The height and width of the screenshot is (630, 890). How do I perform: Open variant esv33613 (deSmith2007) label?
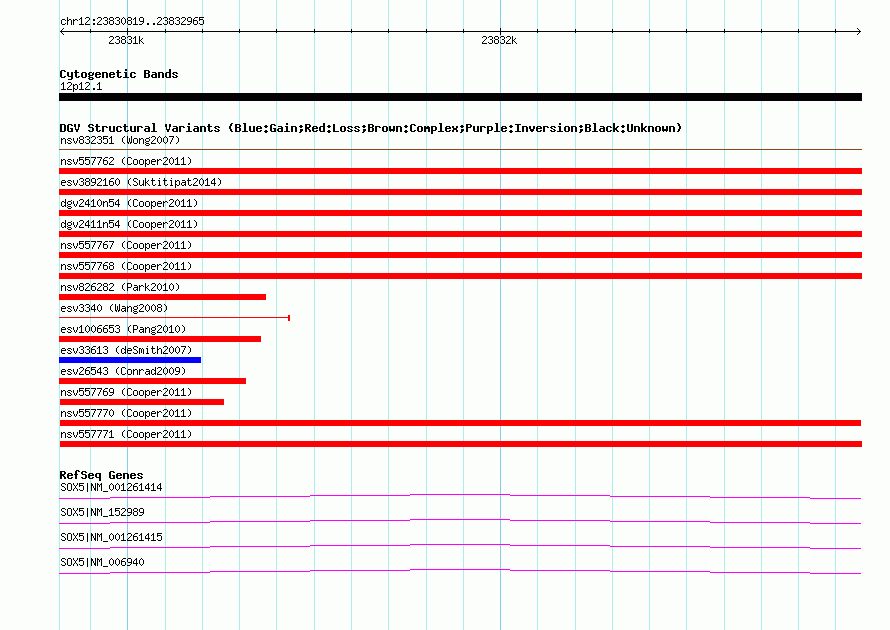click(126, 350)
